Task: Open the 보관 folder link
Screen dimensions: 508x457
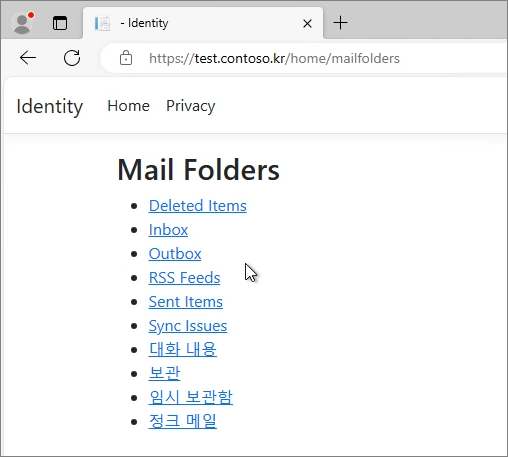Action: (164, 373)
